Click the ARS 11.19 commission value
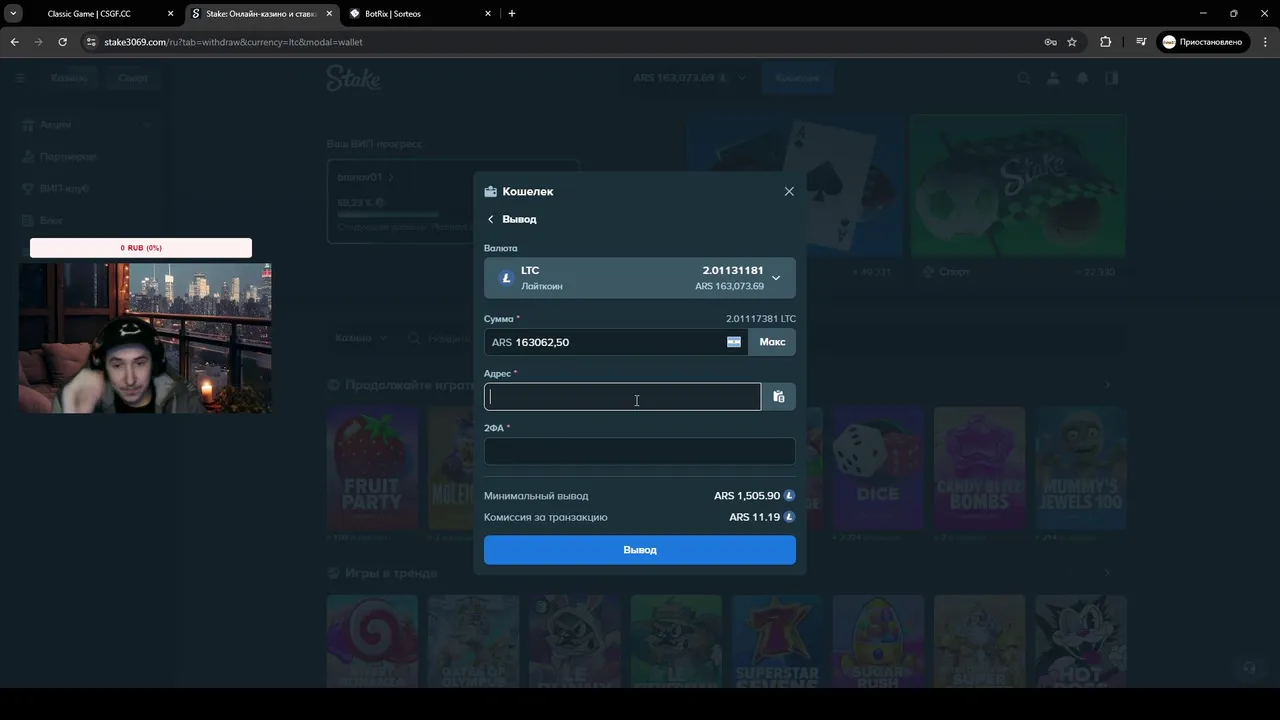The height and width of the screenshot is (720, 1280). (x=755, y=517)
